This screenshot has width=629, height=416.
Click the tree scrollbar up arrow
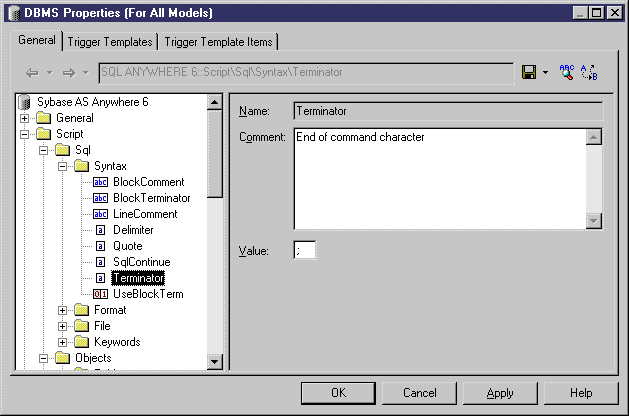(215, 102)
